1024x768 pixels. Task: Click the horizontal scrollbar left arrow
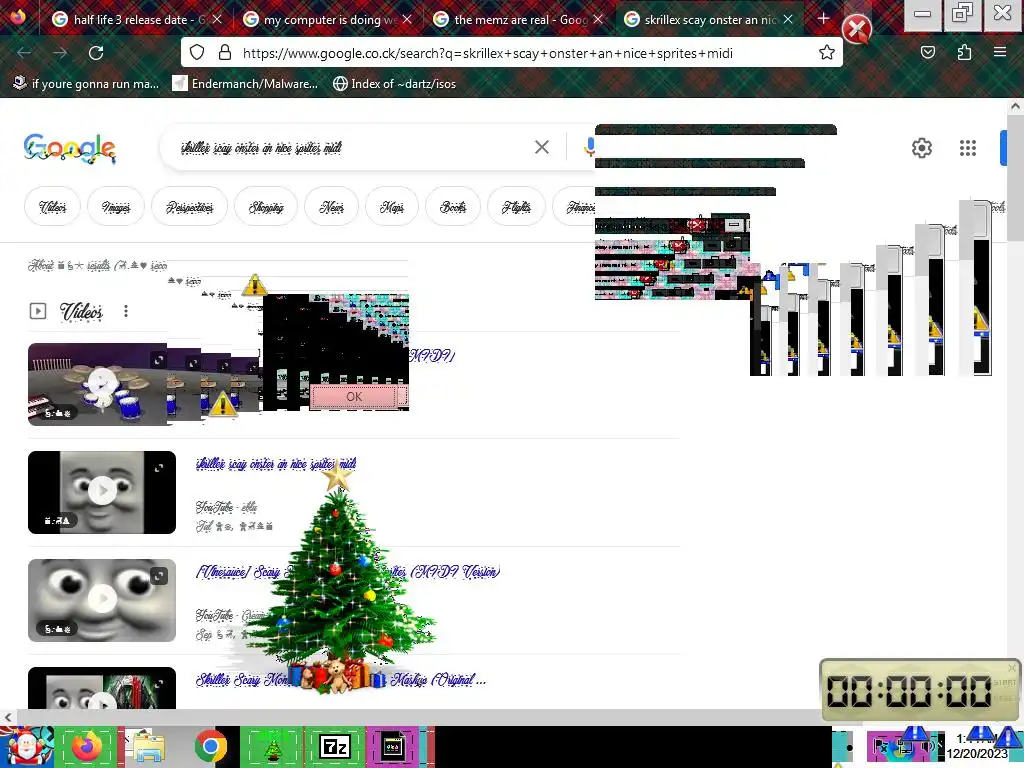click(7, 717)
